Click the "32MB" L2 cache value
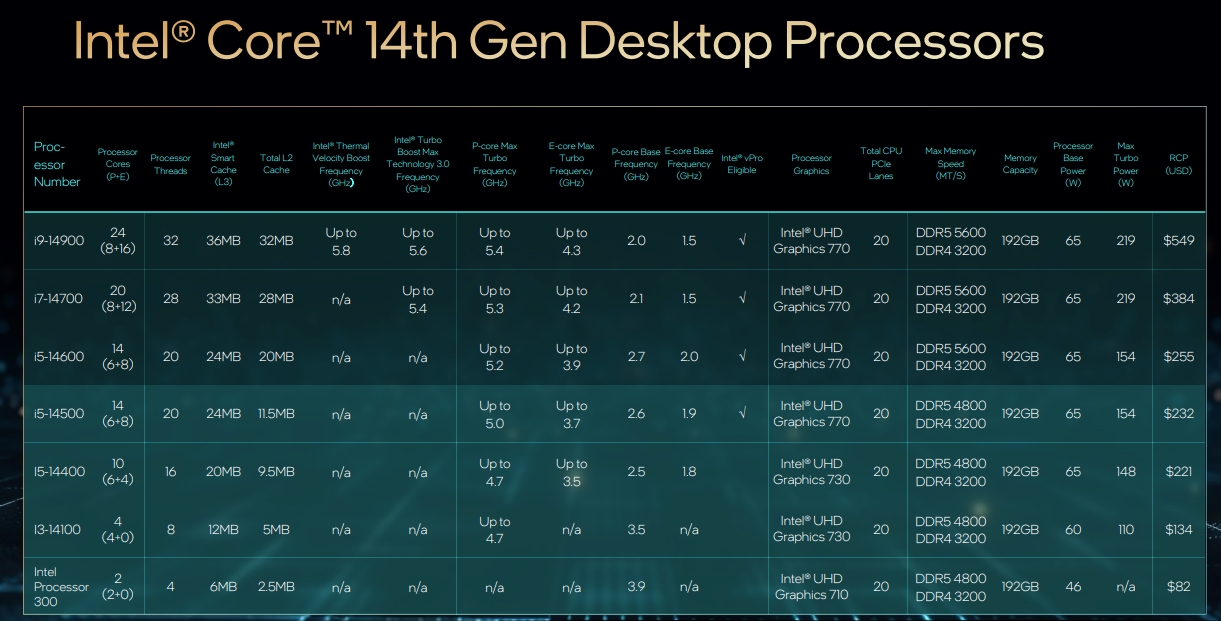Viewport: 1221px width, 621px height. 276,241
